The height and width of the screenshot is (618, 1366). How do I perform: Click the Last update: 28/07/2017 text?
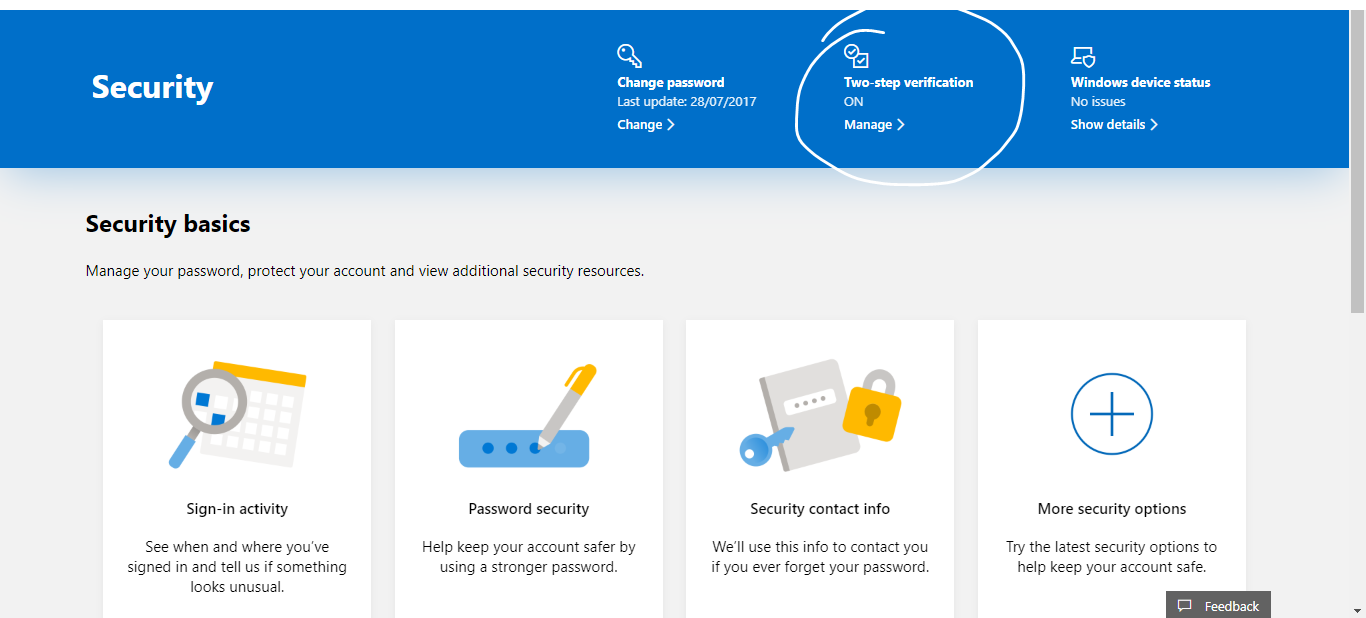[x=686, y=102]
